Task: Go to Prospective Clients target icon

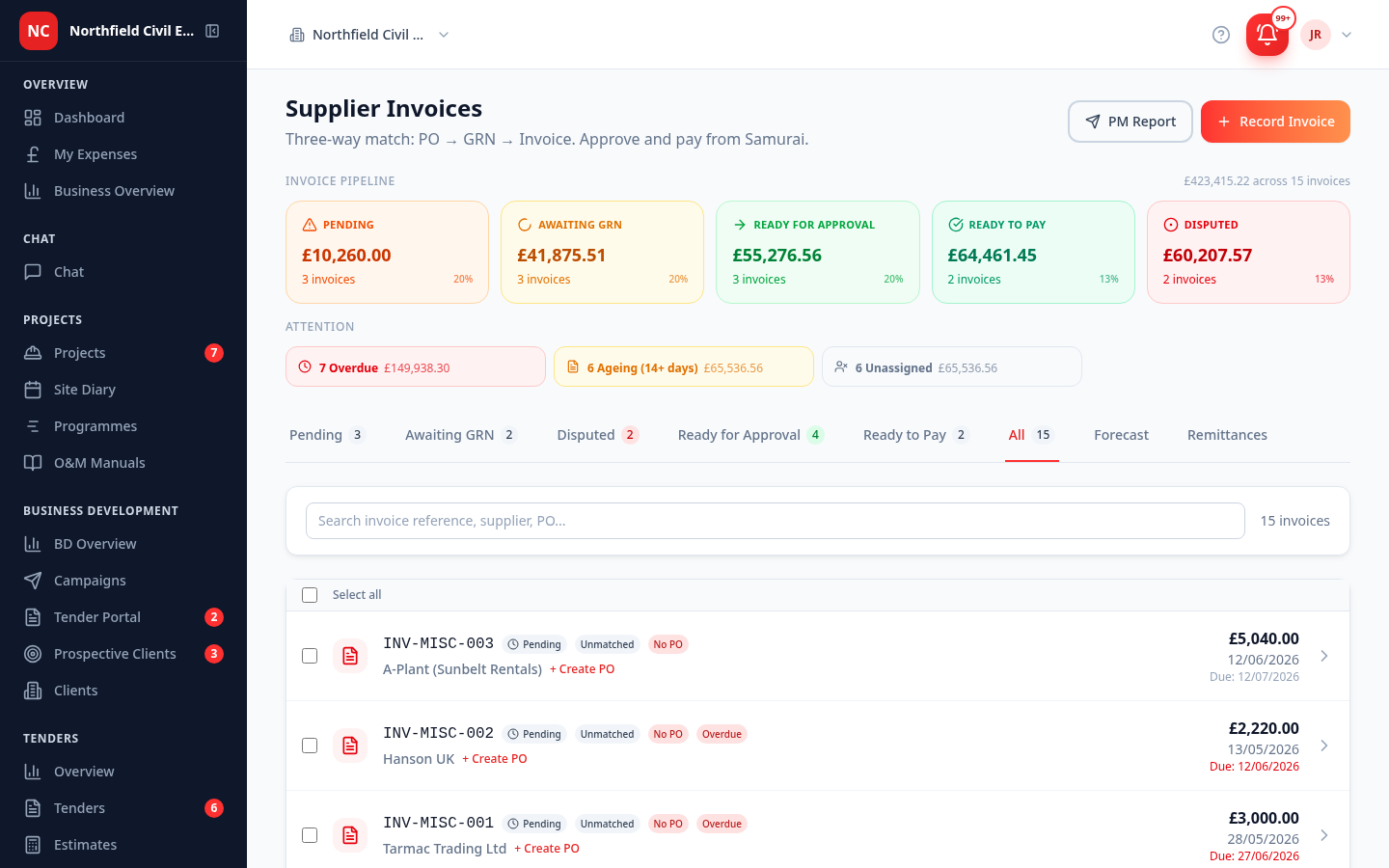Action: [33, 654]
